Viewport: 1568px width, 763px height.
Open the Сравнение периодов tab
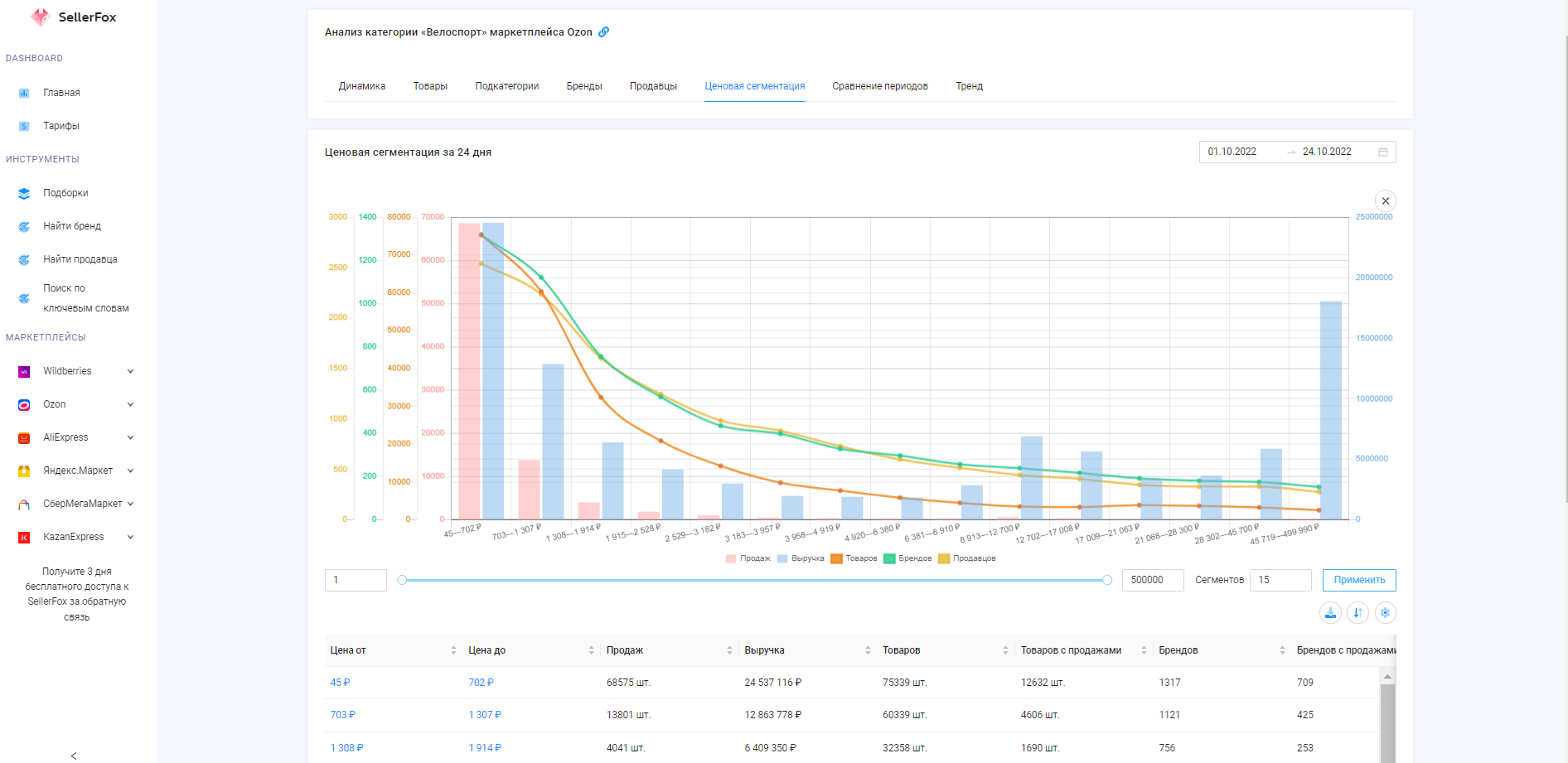click(x=879, y=86)
